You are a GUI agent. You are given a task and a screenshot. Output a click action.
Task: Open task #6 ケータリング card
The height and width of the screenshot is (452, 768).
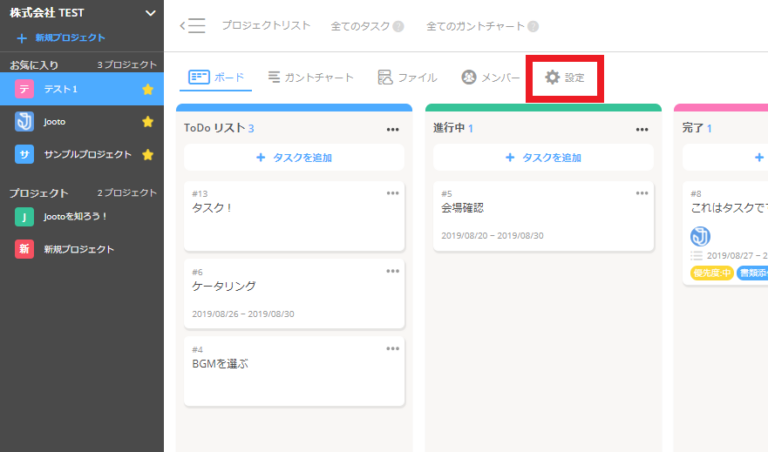pyautogui.click(x=294, y=294)
